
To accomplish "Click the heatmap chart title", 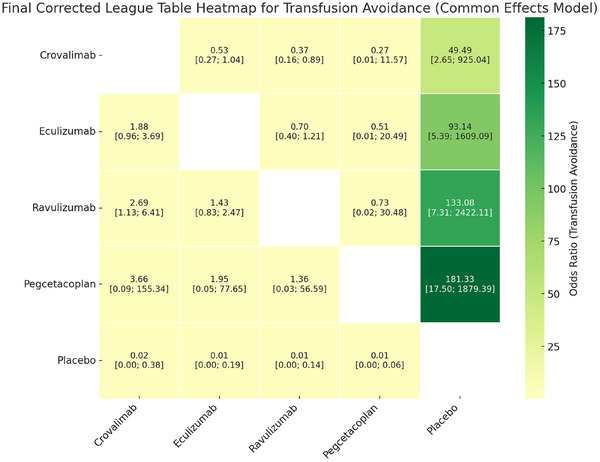I will (300, 8).
